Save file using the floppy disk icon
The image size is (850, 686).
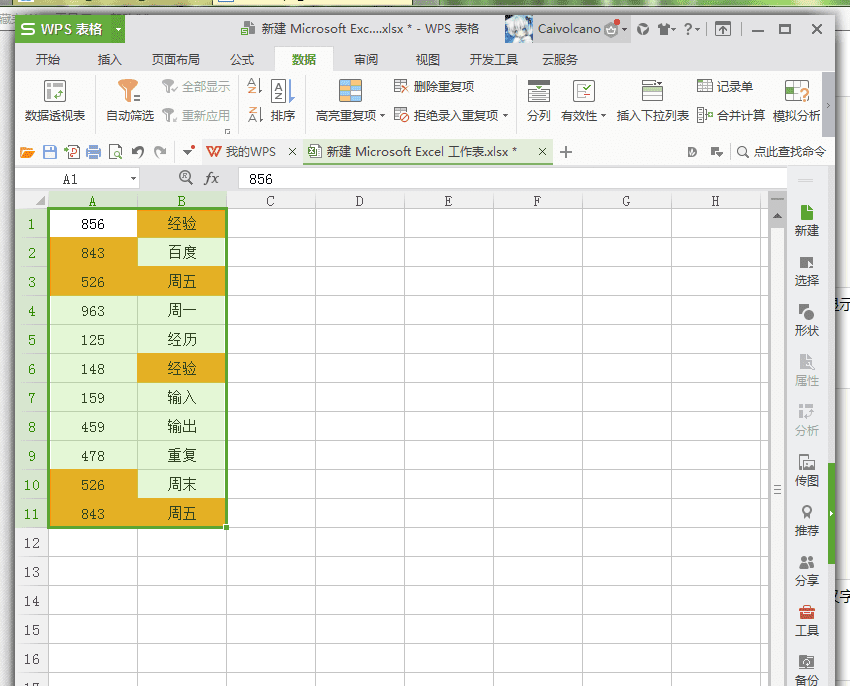tap(50, 152)
